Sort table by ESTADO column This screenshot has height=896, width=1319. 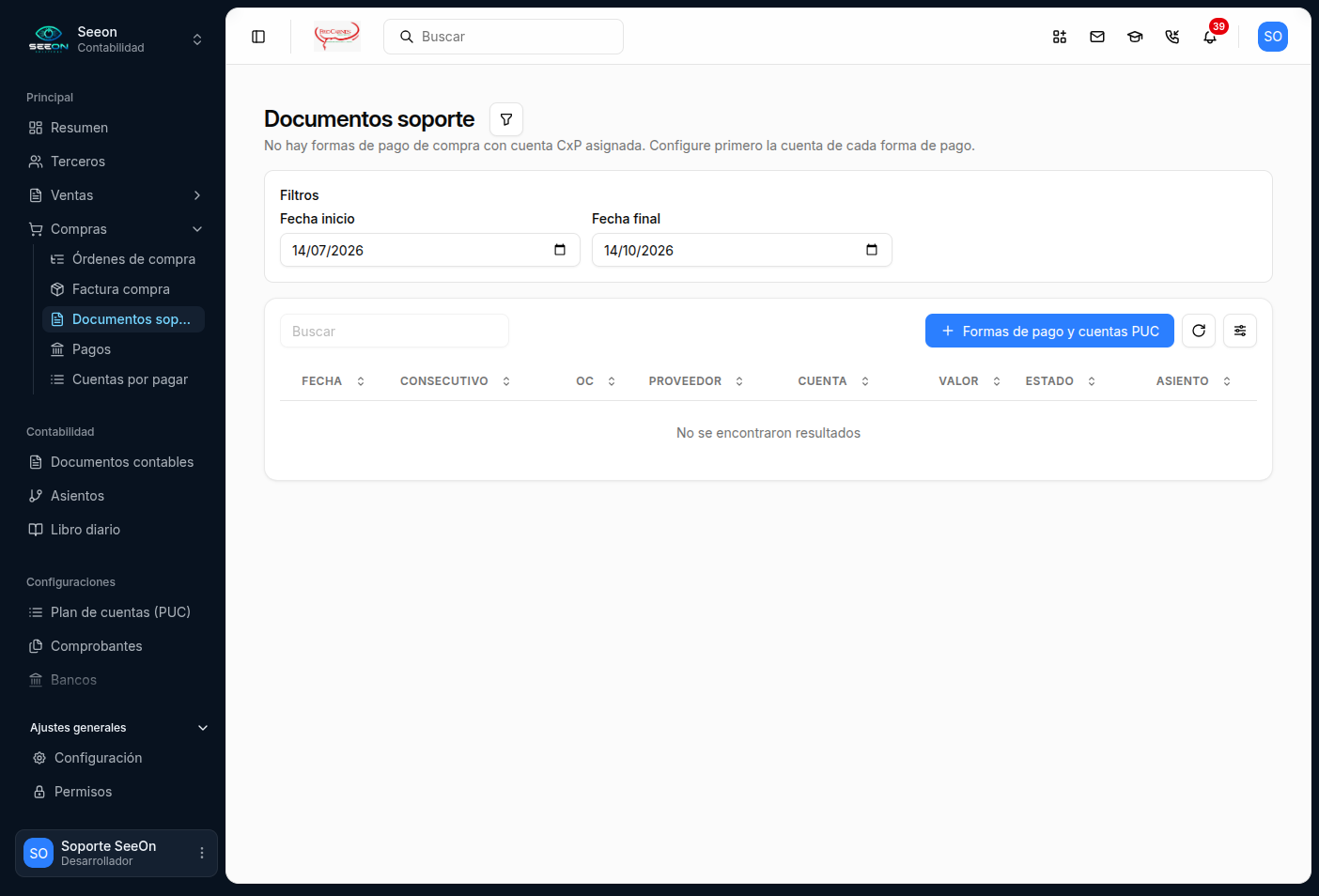pyautogui.click(x=1061, y=381)
